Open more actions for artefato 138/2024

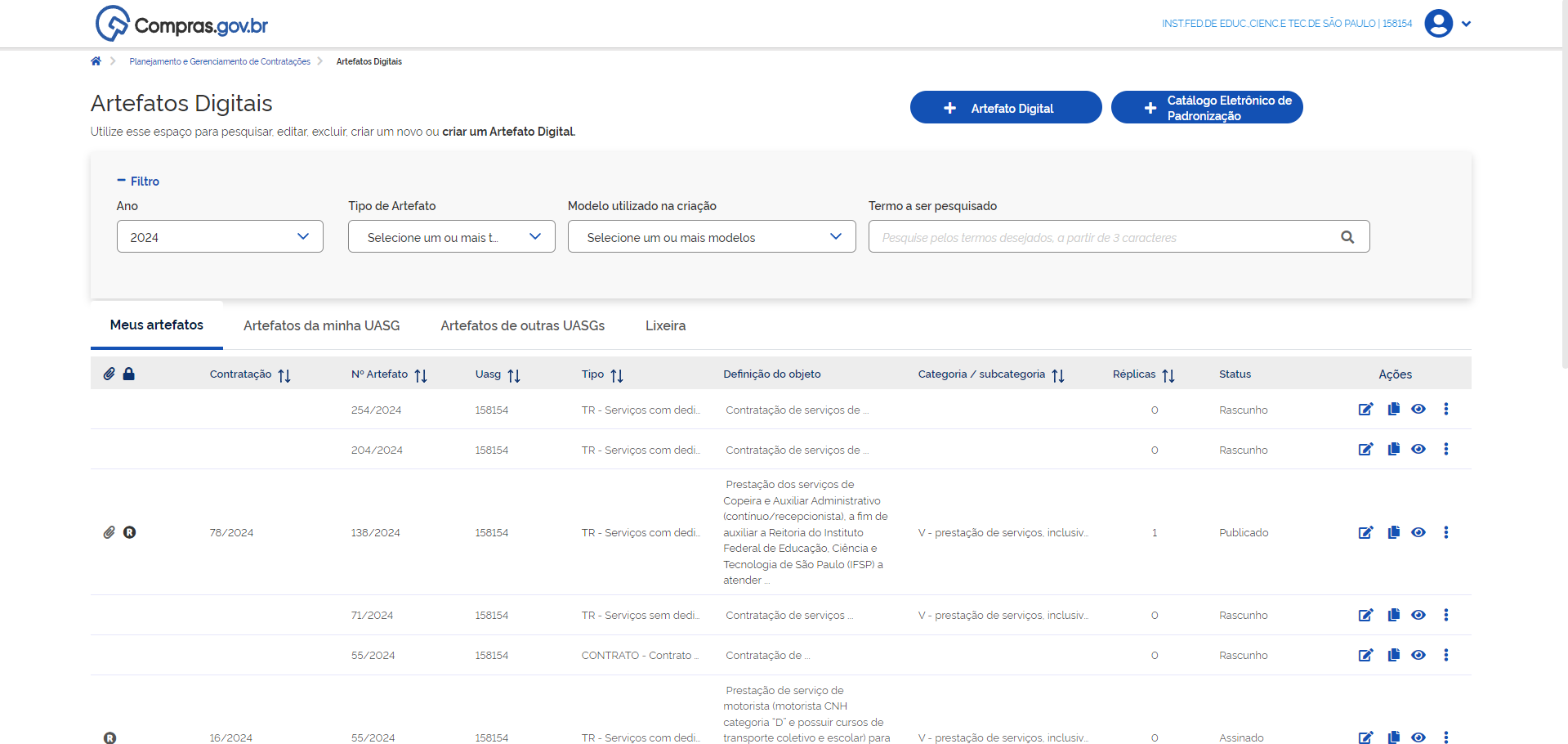click(1446, 532)
